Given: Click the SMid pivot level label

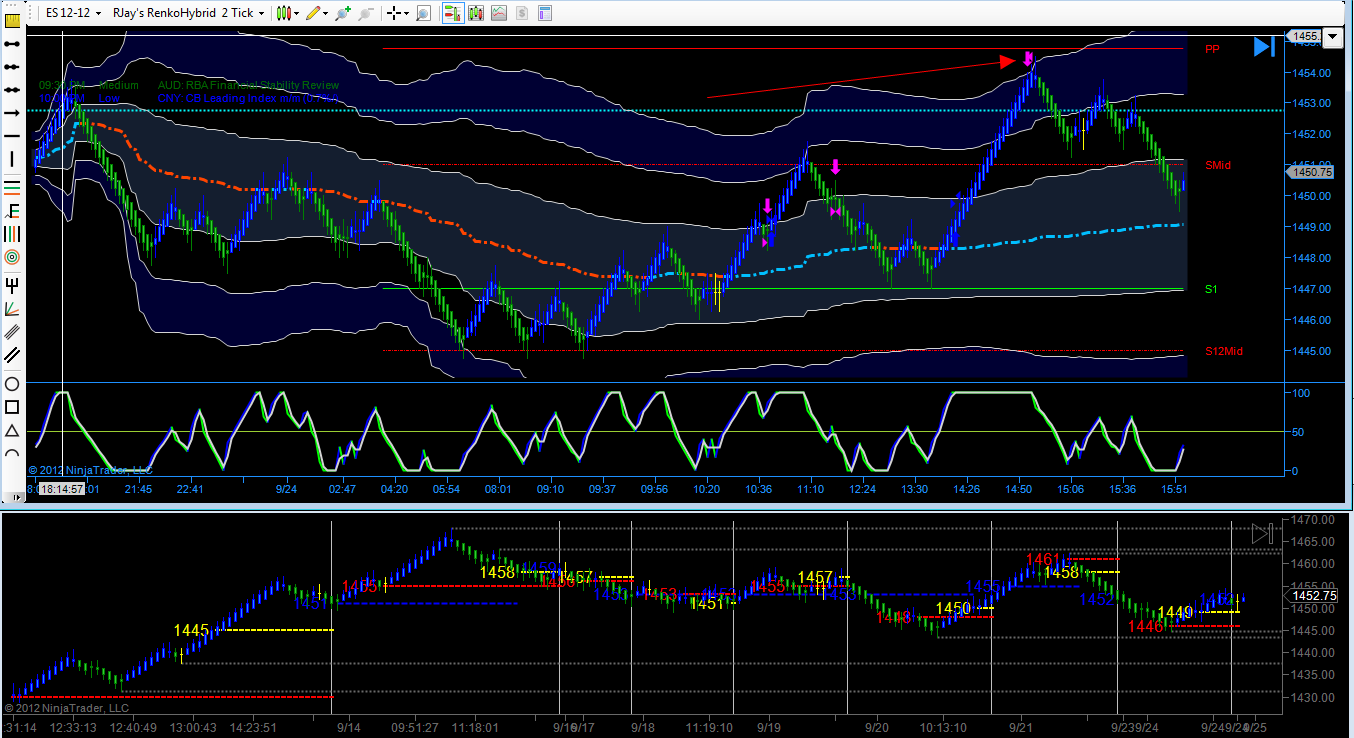Looking at the screenshot, I should 1217,165.
